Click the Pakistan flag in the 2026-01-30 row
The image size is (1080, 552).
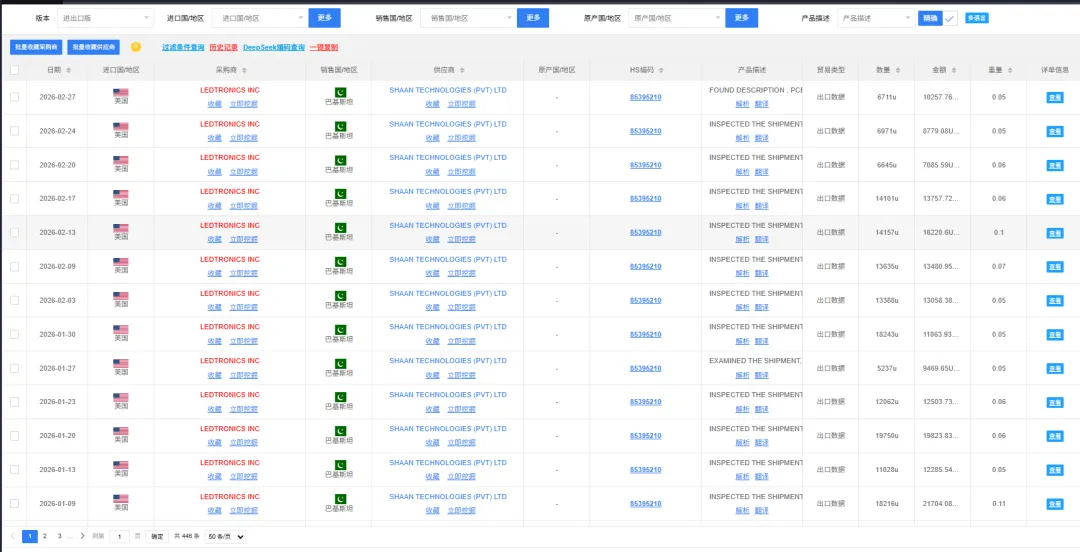pyautogui.click(x=340, y=329)
